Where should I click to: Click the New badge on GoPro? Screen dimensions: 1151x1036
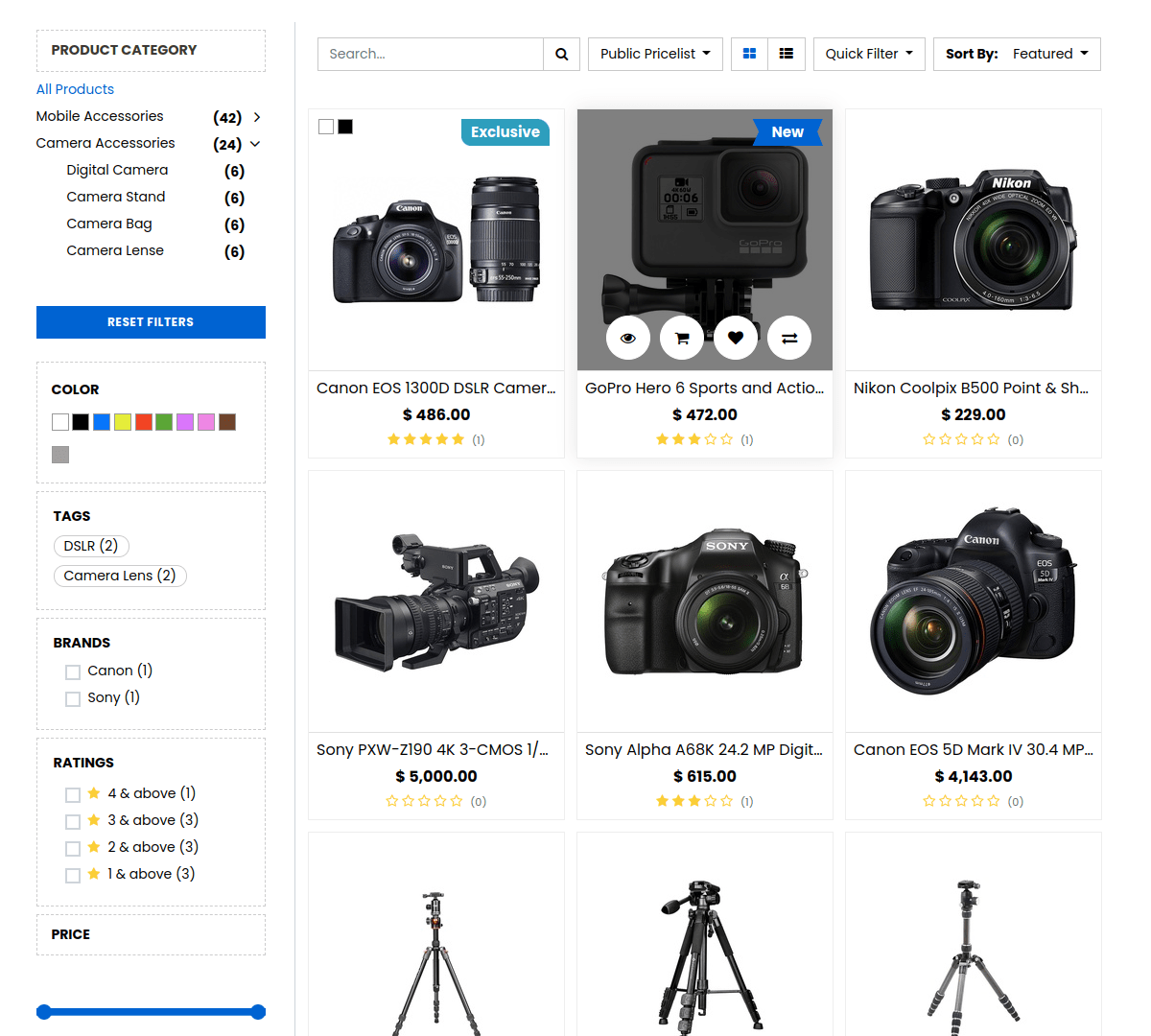point(787,132)
